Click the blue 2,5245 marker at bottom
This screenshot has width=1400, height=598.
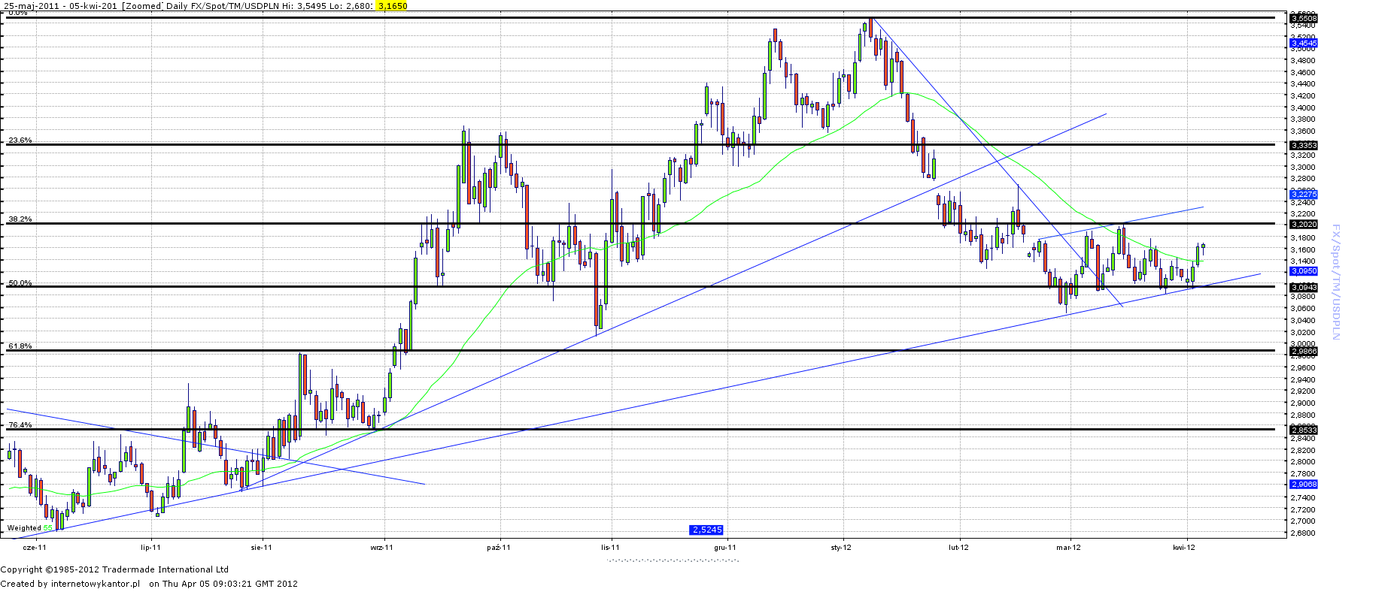pos(706,529)
